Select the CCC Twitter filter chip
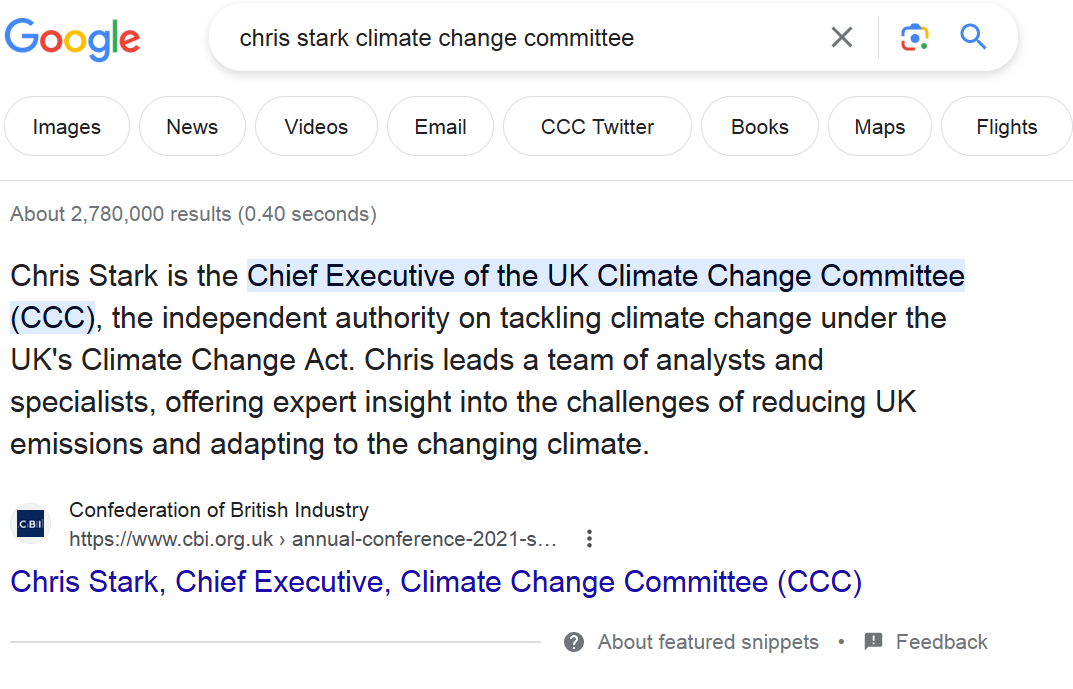 (597, 127)
